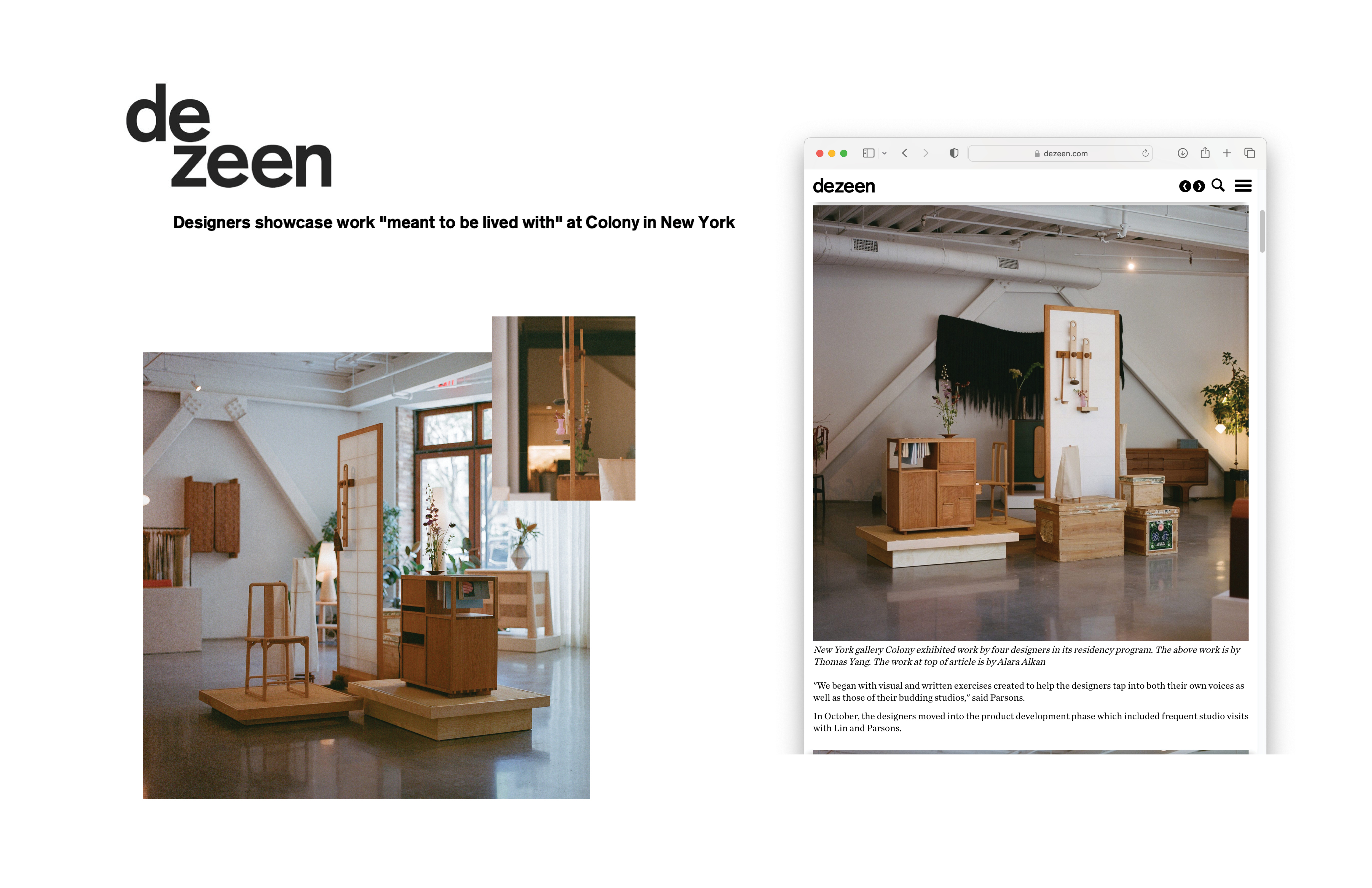This screenshot has height=888, width=1372.
Task: Click the green fullscreen window button
Action: [844, 153]
